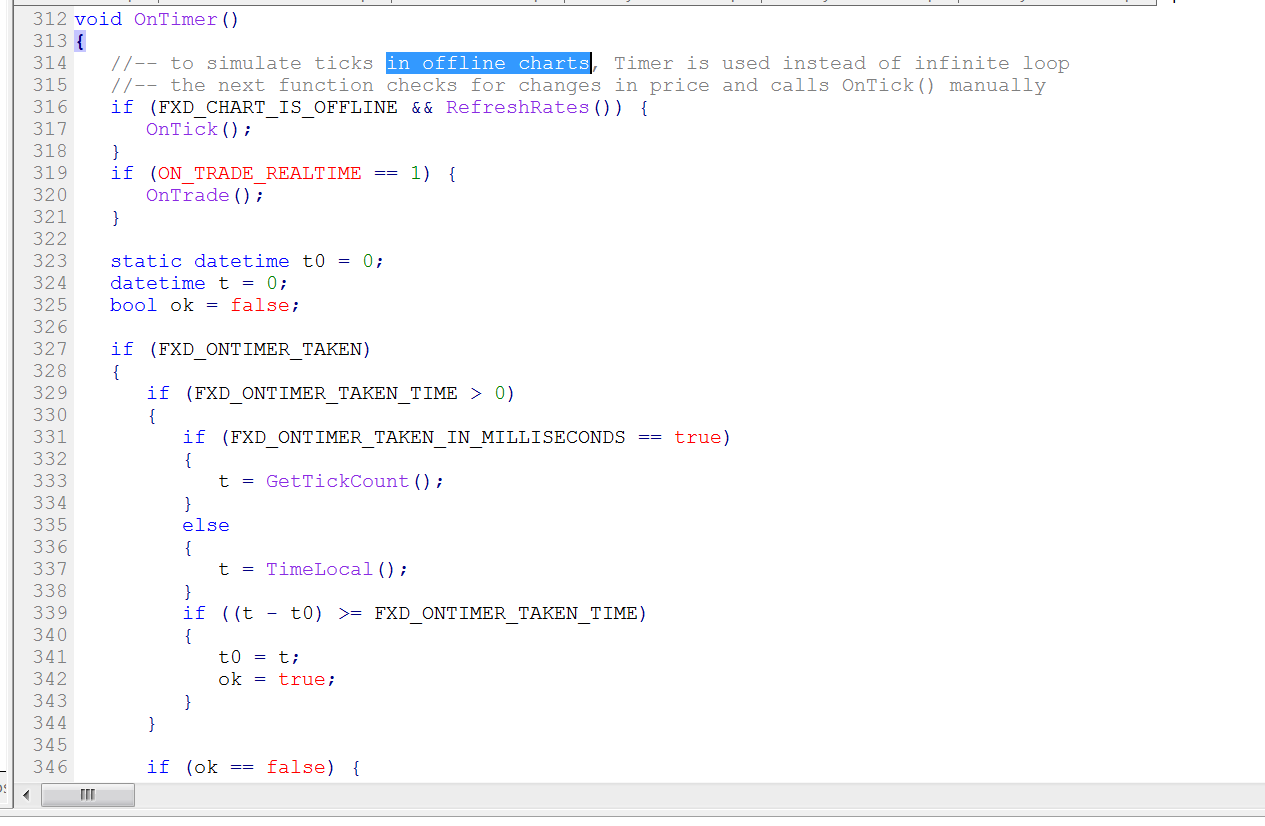Screen dimensions: 1265x826
Task: Click the highlighted opening brace on line 313
Action: tap(80, 41)
